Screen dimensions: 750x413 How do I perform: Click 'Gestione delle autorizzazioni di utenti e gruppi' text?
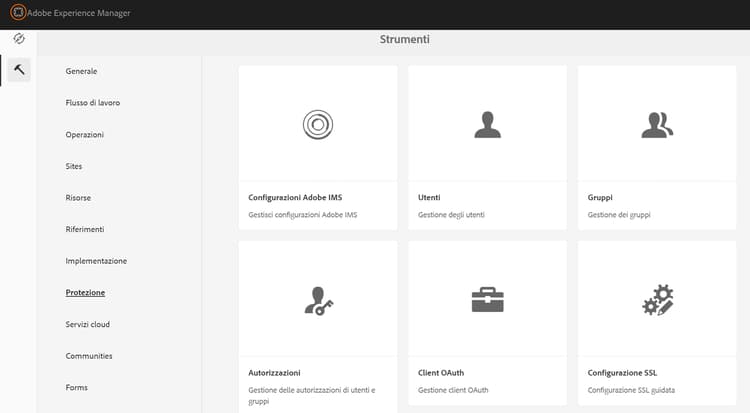coord(312,395)
